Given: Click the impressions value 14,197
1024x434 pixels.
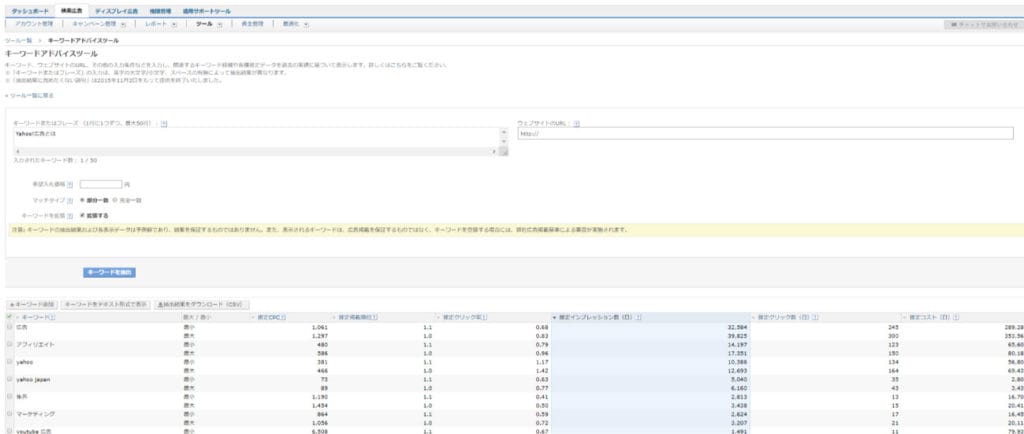Looking at the screenshot, I should pos(737,344).
